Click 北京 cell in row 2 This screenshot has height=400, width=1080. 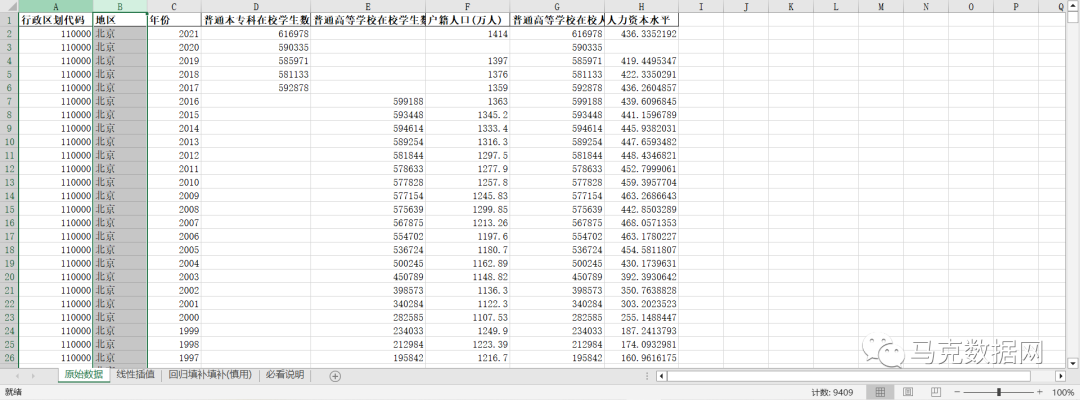click(x=120, y=34)
